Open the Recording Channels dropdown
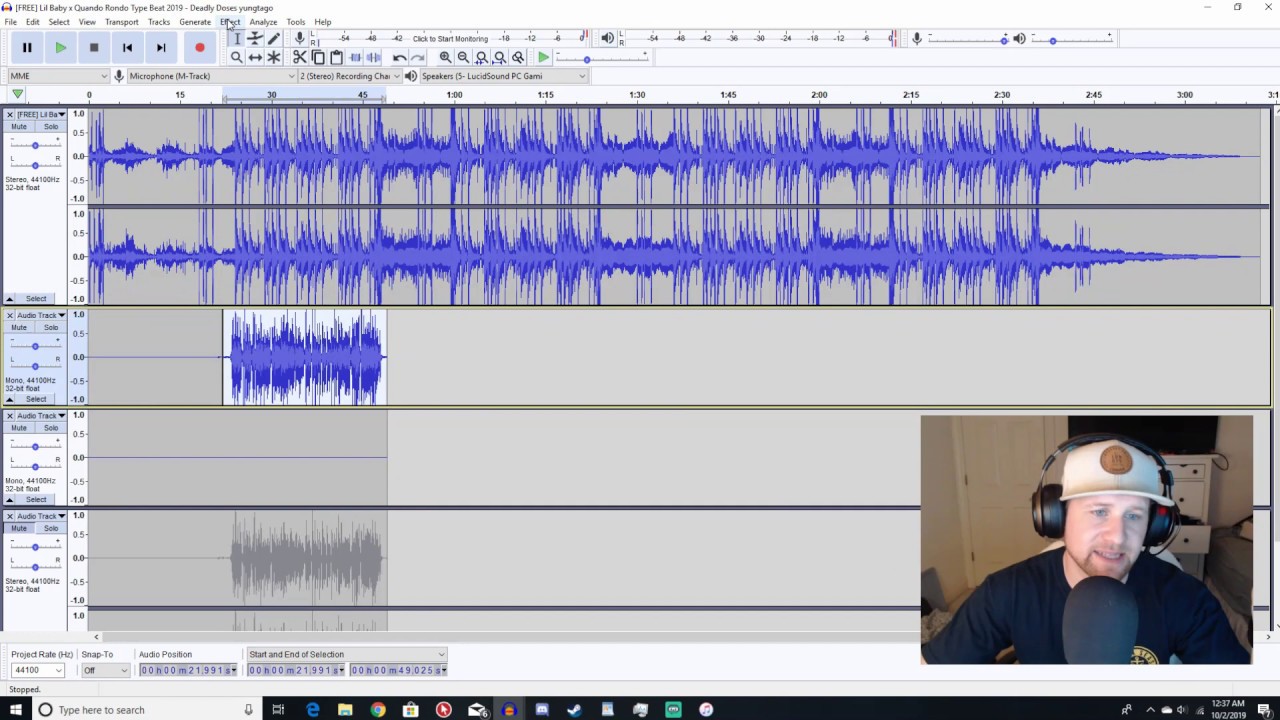1280x720 pixels. 350,76
